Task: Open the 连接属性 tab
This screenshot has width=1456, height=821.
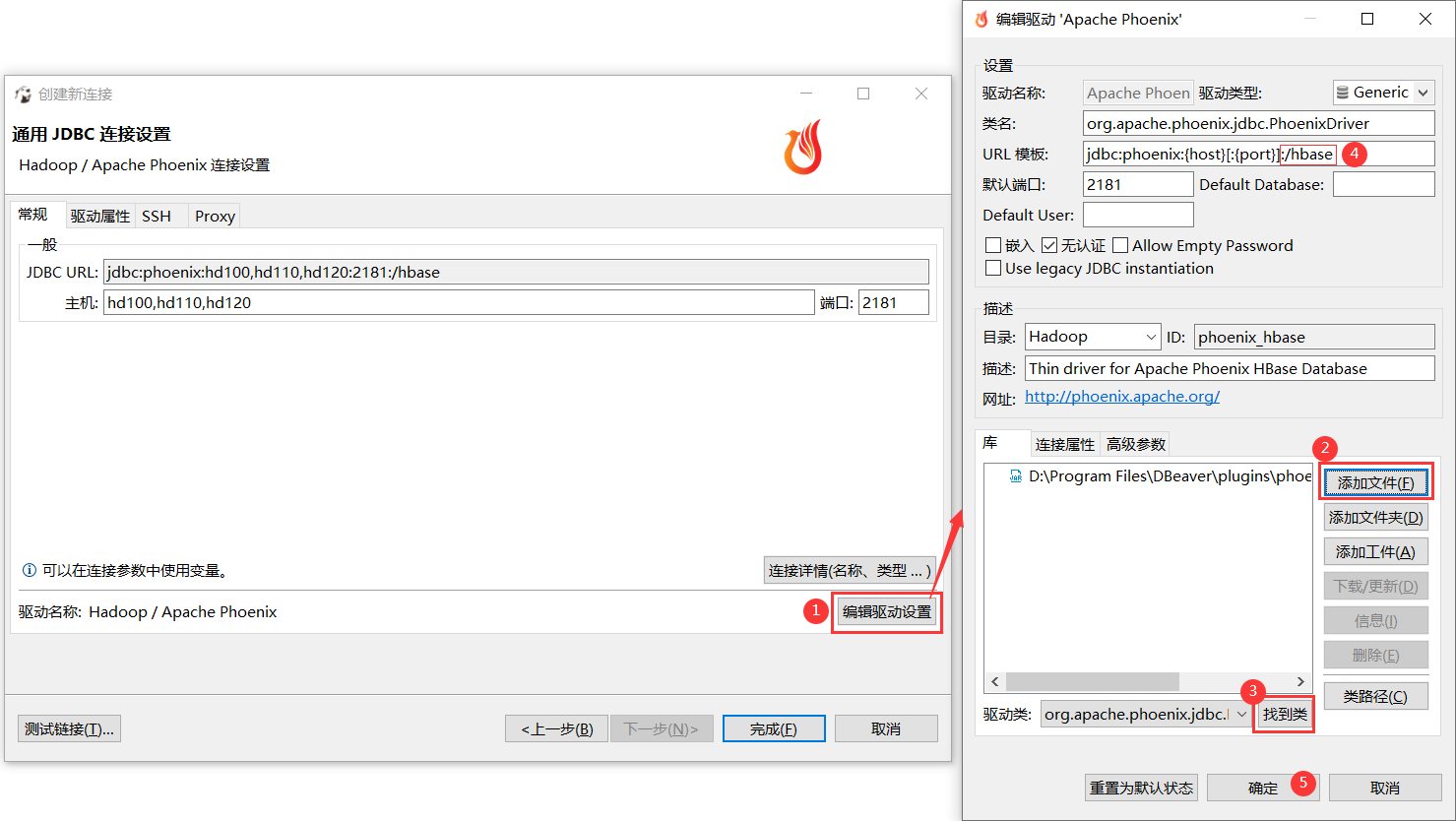Action: (x=1065, y=443)
